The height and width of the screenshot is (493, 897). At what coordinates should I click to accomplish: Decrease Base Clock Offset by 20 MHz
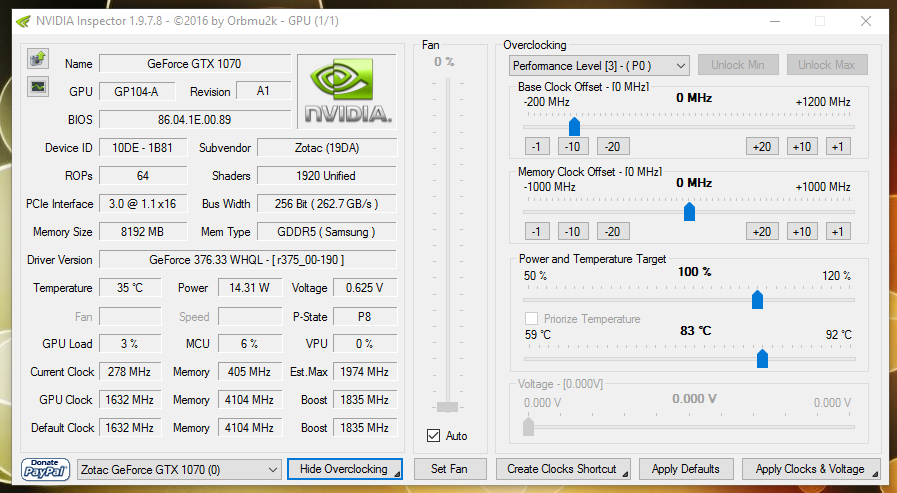point(613,146)
